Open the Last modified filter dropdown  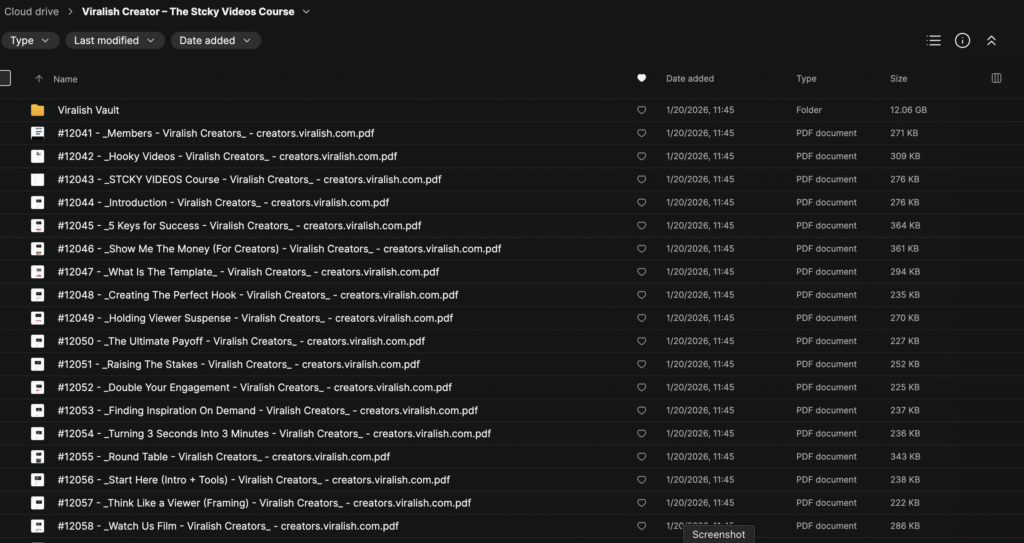114,41
